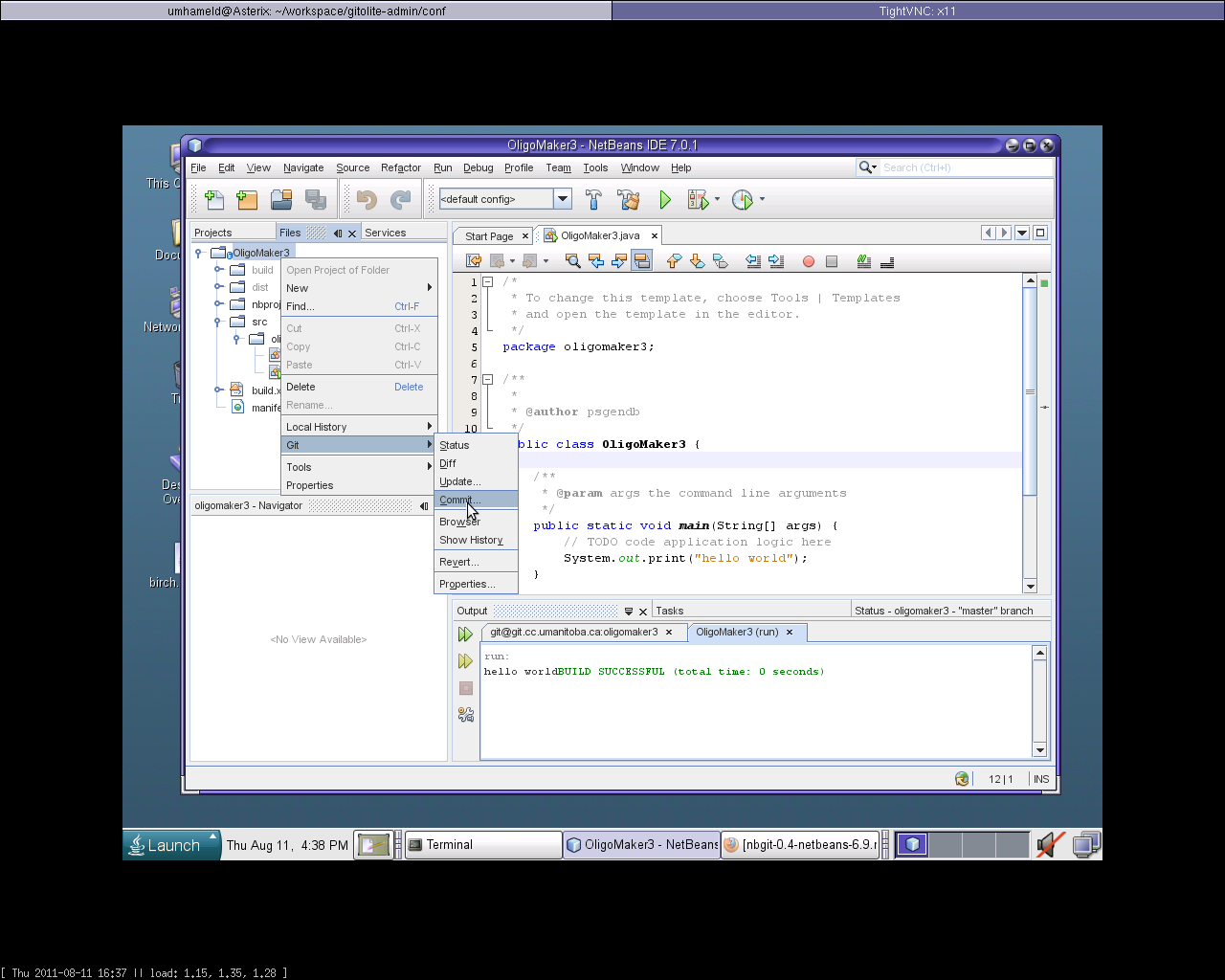Click the Comment icon in the editor toolbar

tap(864, 260)
